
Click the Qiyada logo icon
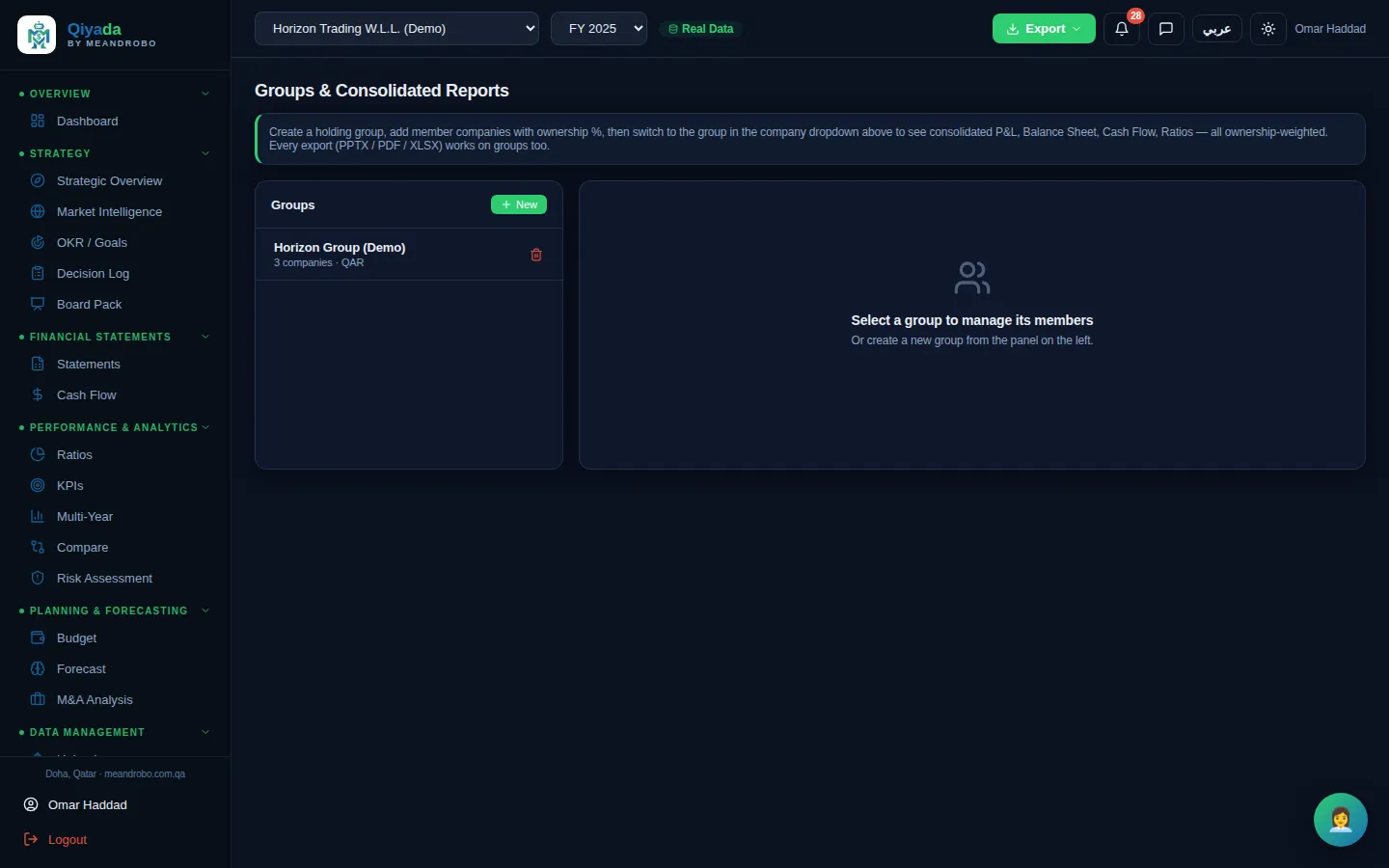[x=37, y=36]
